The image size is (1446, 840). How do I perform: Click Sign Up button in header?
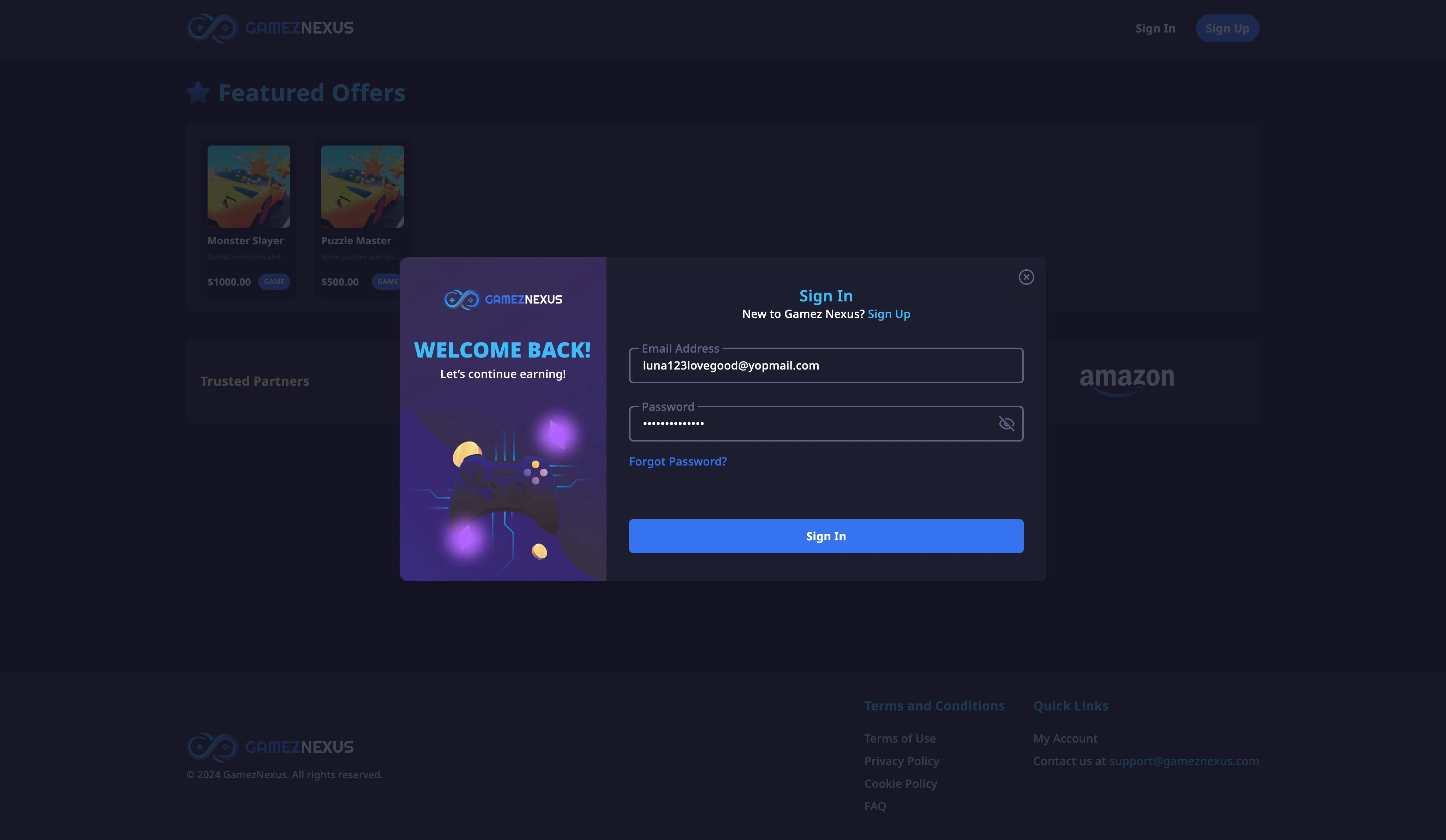tap(1227, 28)
